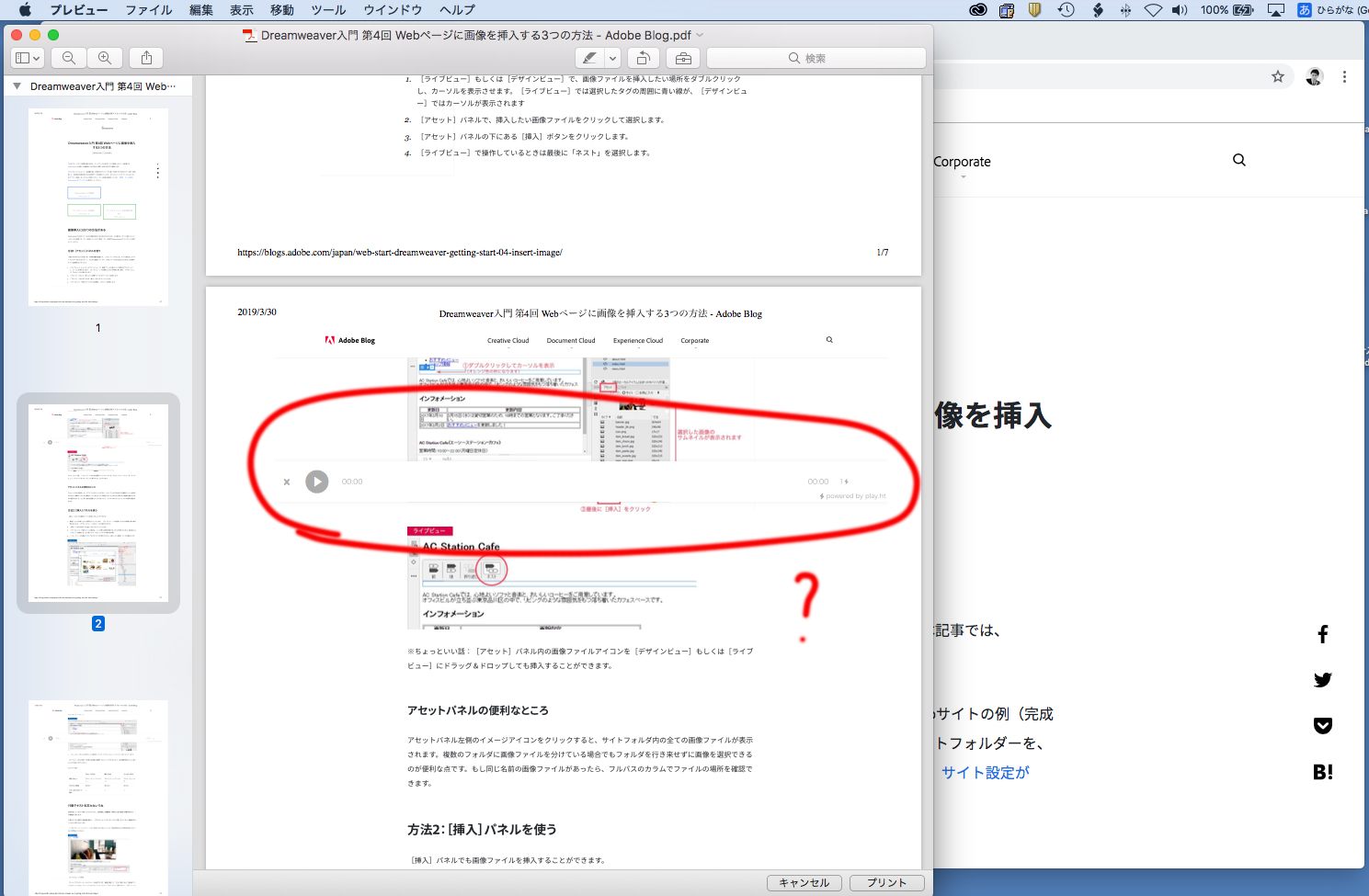The width and height of the screenshot is (1369, 896).
Task: Select page 3 thumbnail in sidebar
Action: pos(98,797)
